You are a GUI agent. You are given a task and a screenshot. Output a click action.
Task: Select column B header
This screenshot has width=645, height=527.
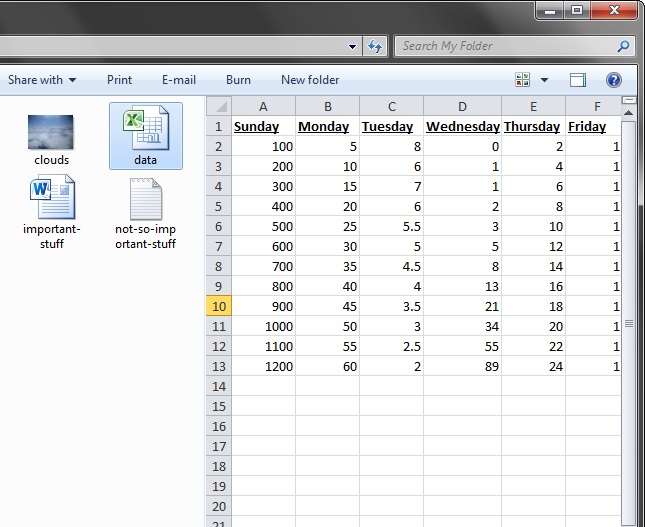click(x=327, y=107)
